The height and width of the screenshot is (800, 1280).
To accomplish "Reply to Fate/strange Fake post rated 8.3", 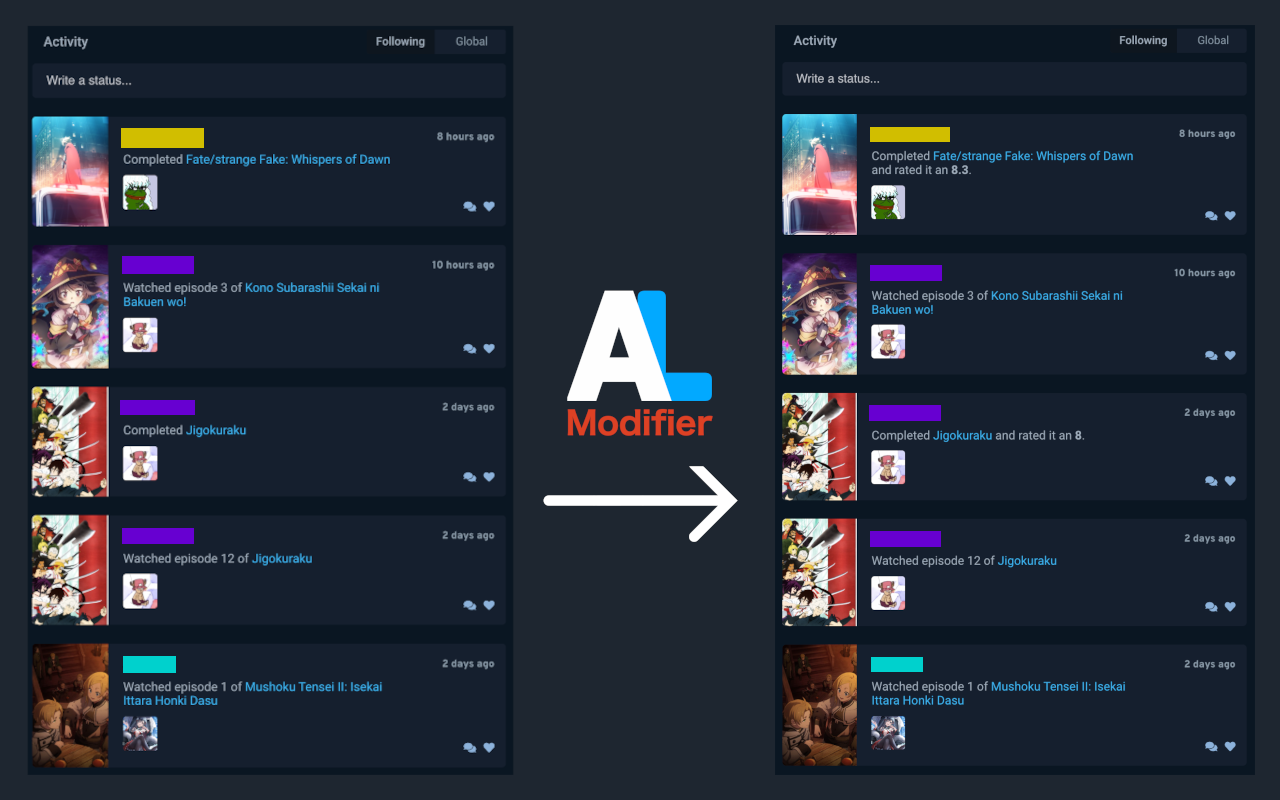I will click(1211, 216).
